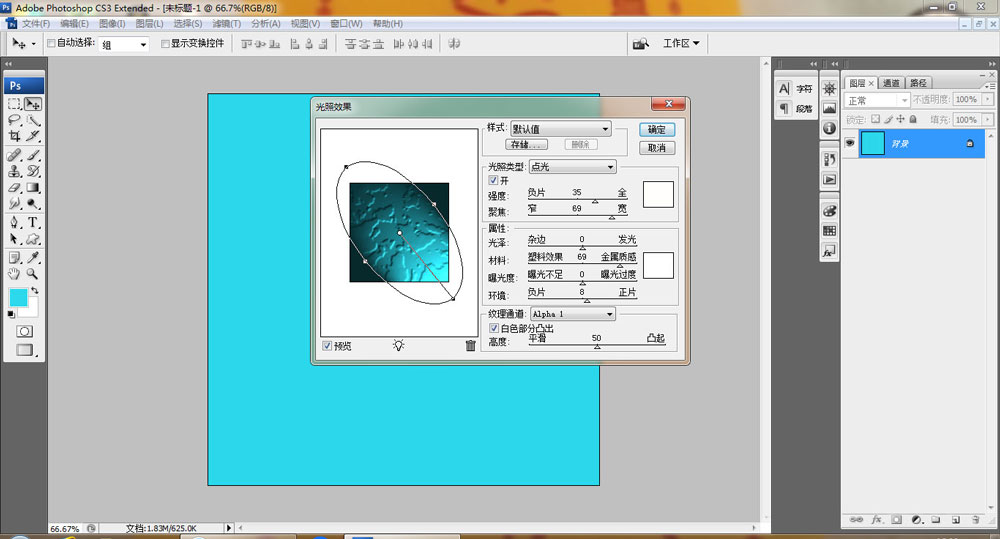Select the Healing Brush tool
This screenshot has width=1000, height=539.
click(15, 155)
